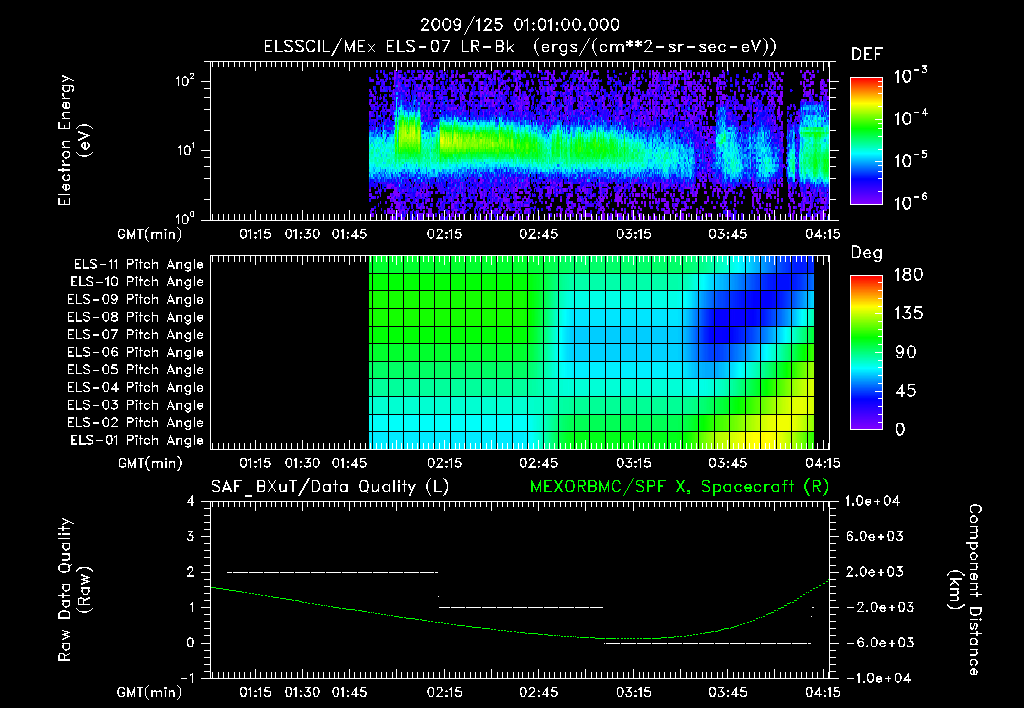Select the 10^-6 tick on the DEF scale
This screenshot has height=708, width=1024.
click(x=910, y=202)
